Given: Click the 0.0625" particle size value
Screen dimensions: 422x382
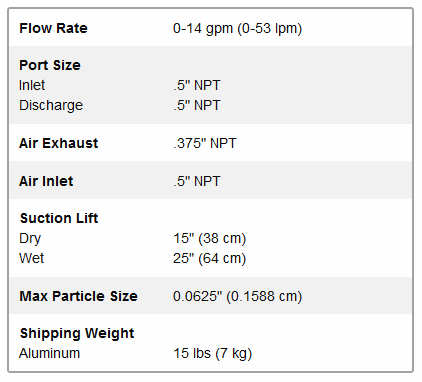Looking at the screenshot, I should [x=237, y=296].
